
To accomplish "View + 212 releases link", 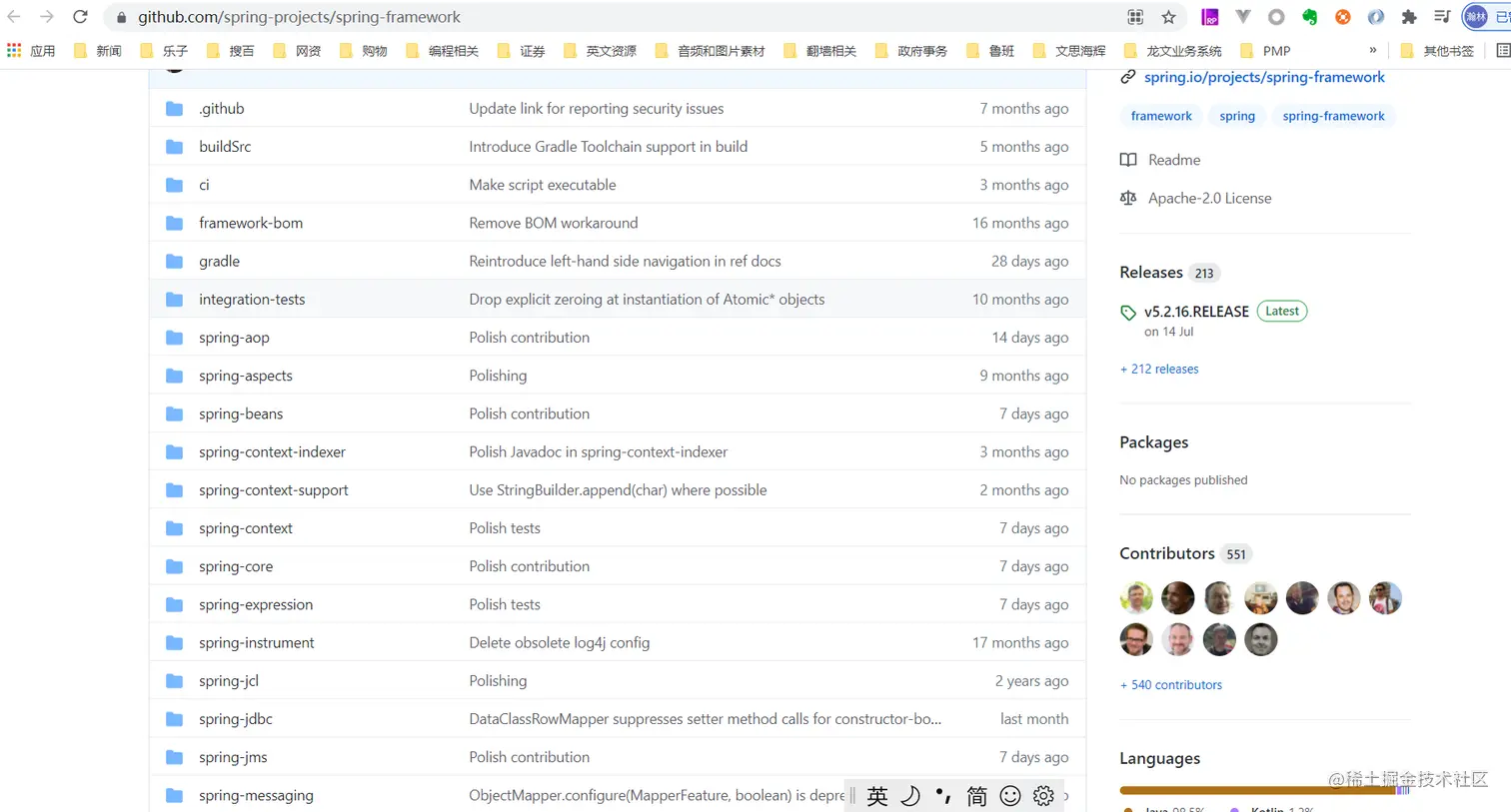I will point(1159,369).
